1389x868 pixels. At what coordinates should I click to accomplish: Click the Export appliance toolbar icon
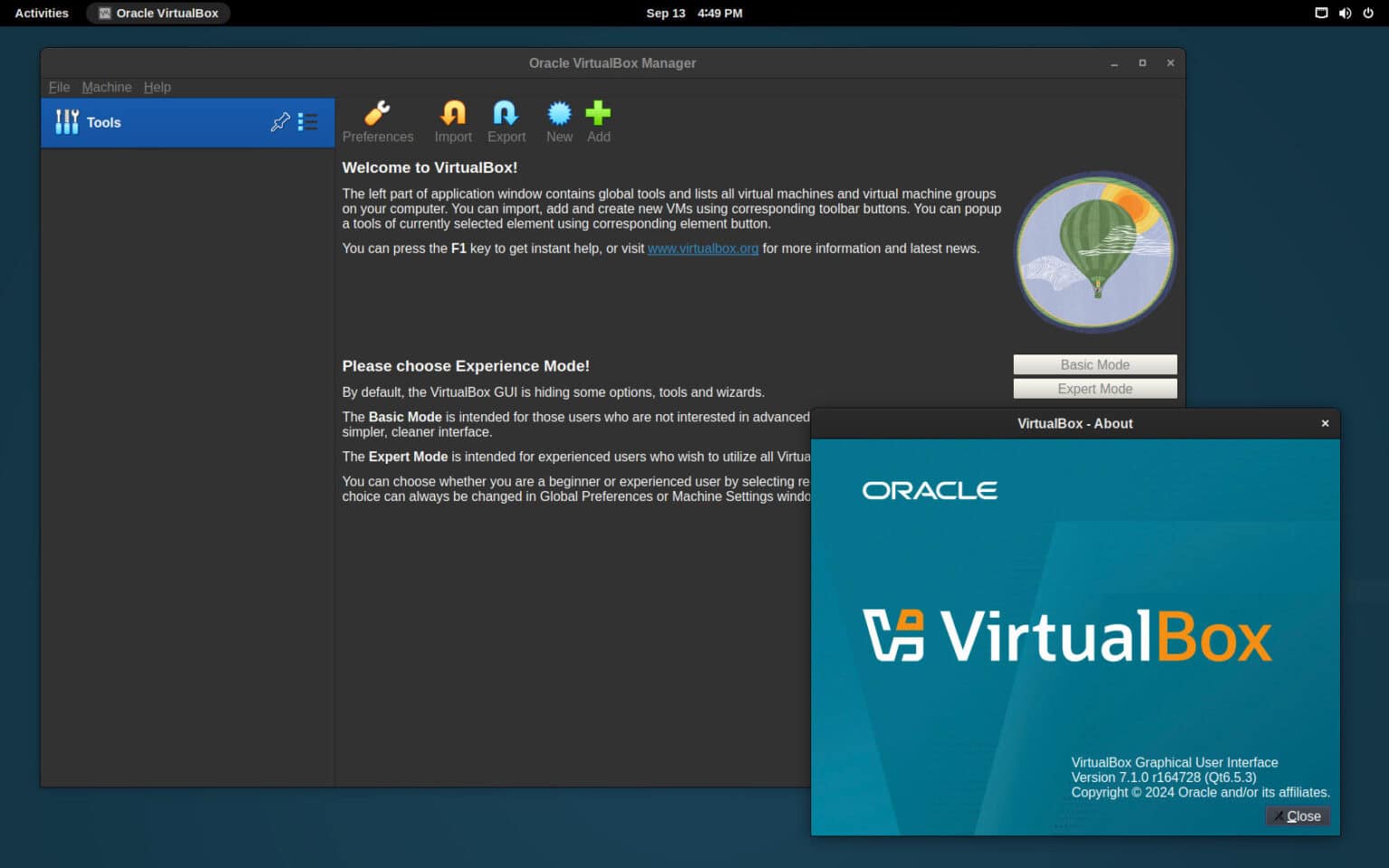coord(506,120)
